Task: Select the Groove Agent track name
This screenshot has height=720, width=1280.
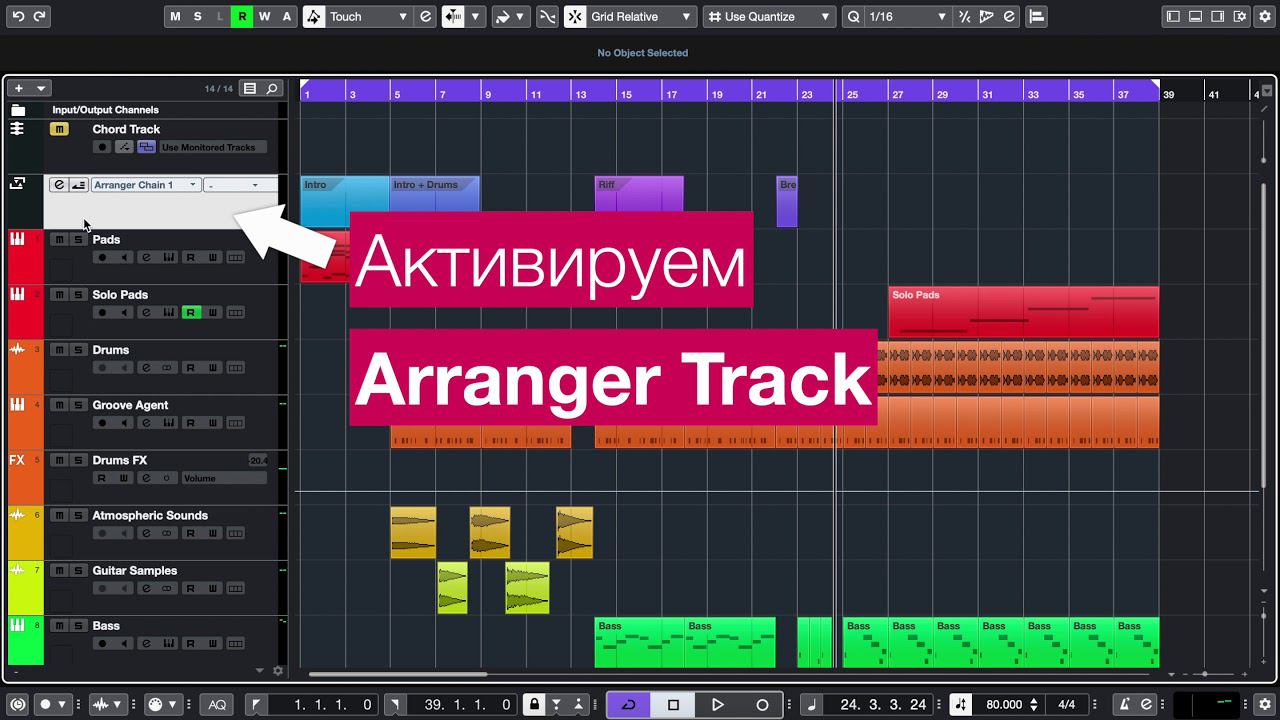Action: click(x=130, y=405)
